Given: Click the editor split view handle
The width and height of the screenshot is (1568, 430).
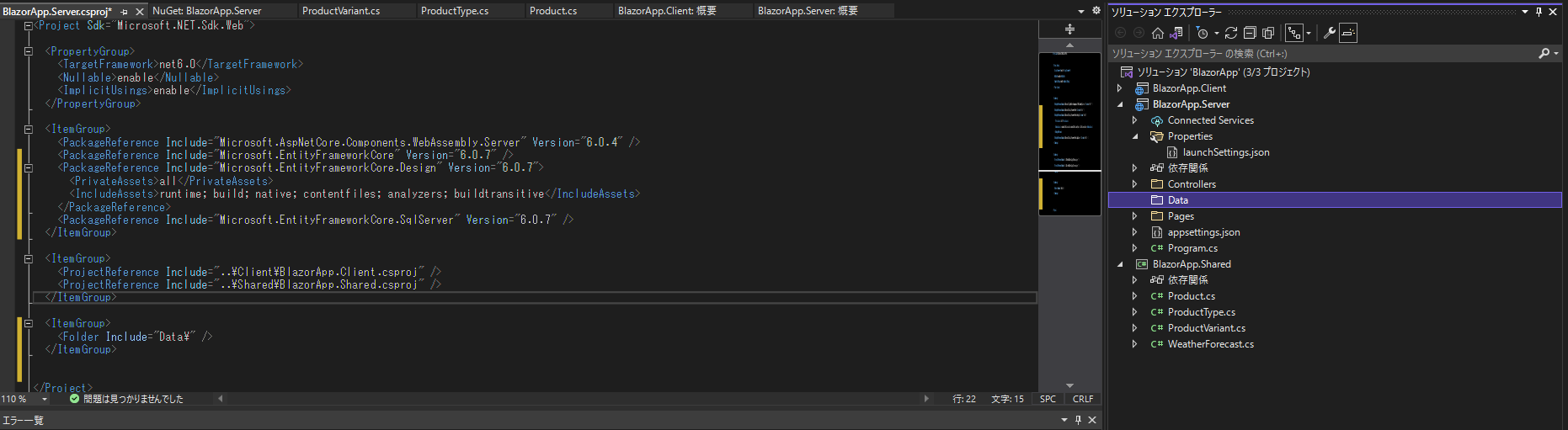Looking at the screenshot, I should tap(1069, 29).
